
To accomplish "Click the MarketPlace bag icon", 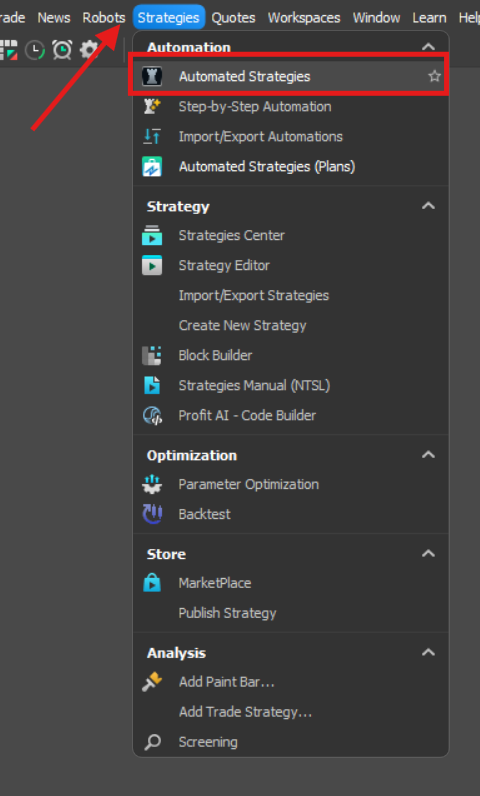I will pyautogui.click(x=152, y=583).
